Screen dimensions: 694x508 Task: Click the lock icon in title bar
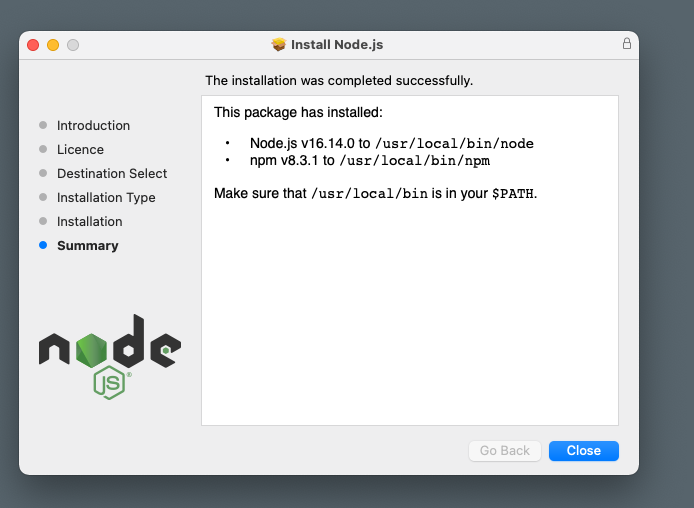point(627,43)
